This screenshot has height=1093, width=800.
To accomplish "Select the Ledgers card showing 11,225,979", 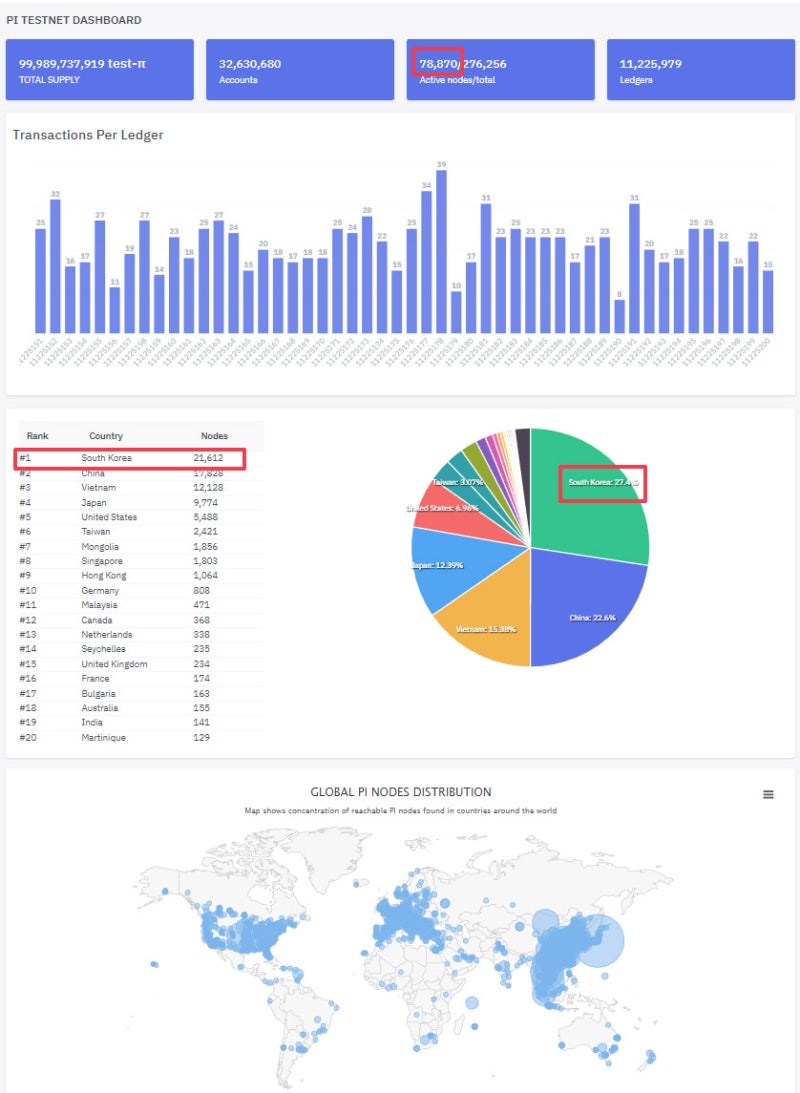I will click(700, 70).
